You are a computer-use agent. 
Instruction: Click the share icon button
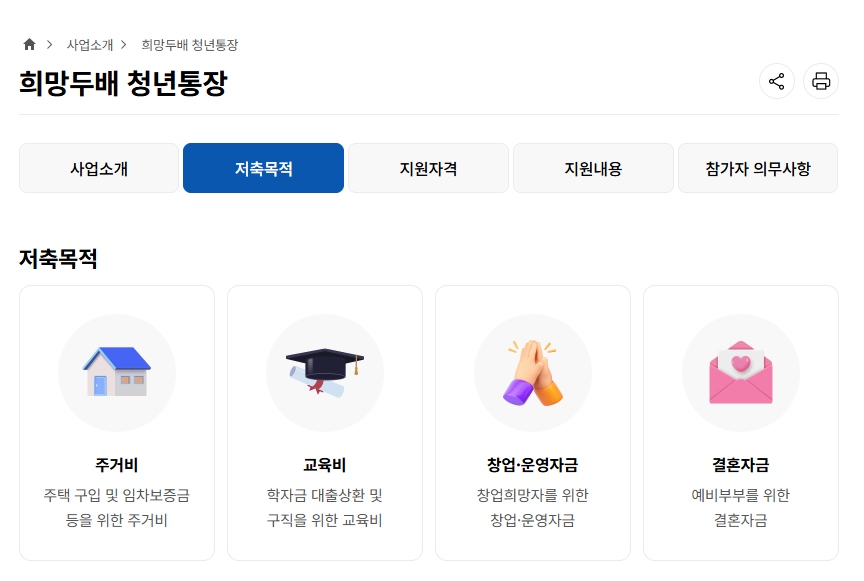[777, 81]
